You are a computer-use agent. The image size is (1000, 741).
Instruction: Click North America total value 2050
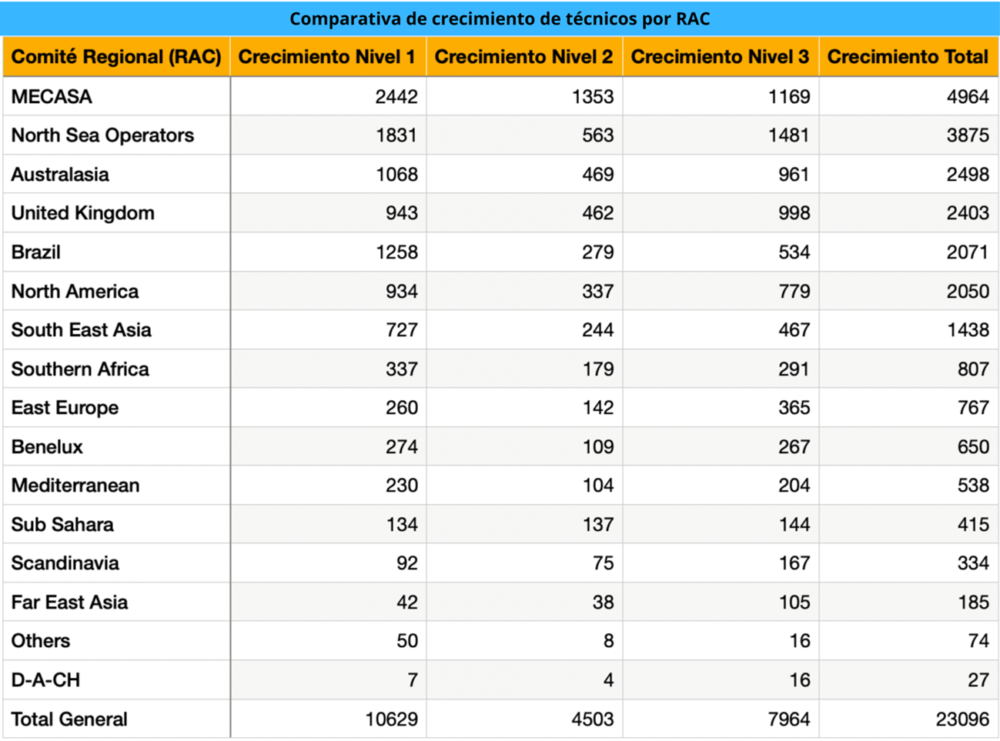point(968,291)
